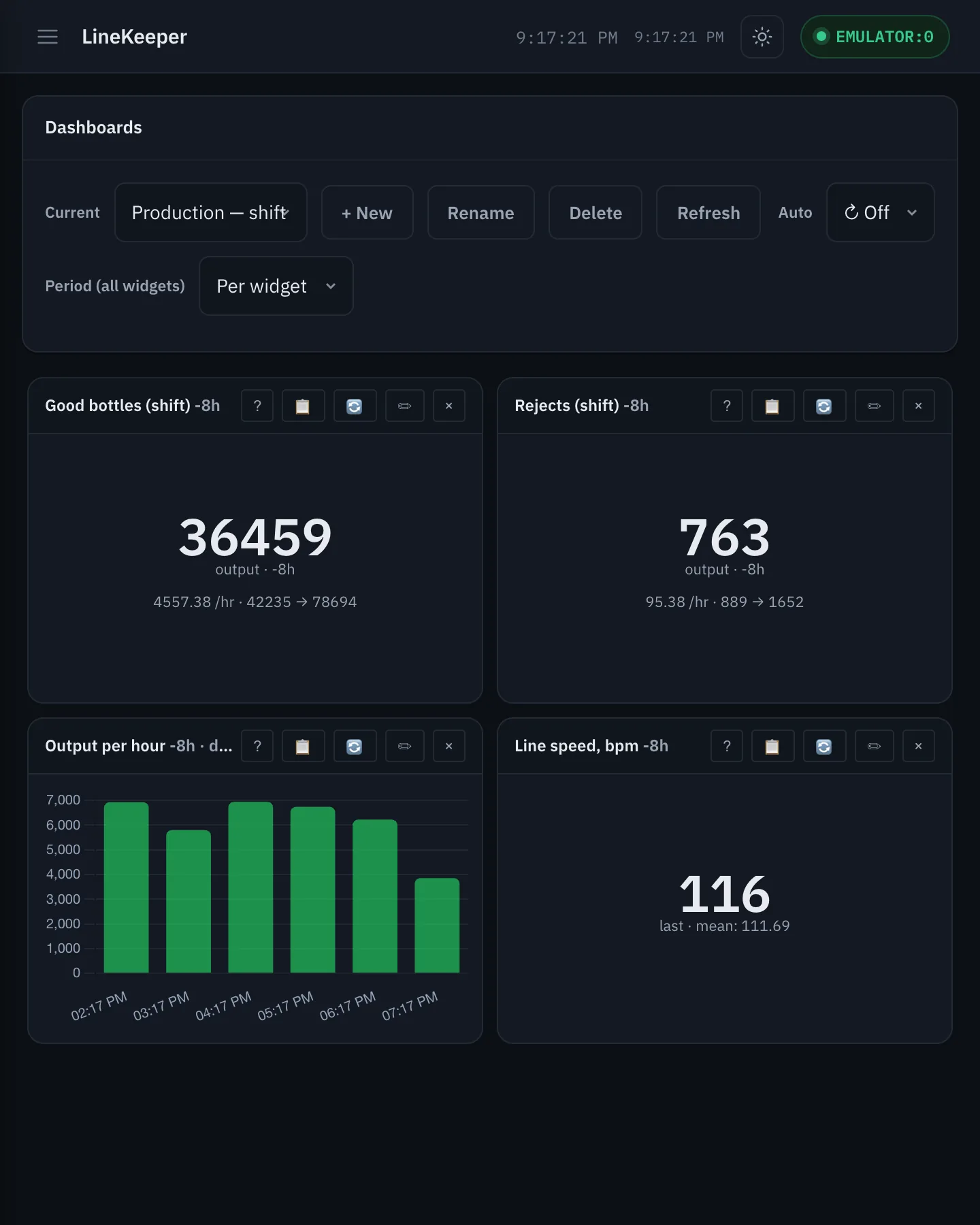The width and height of the screenshot is (980, 1225).
Task: Click the 05:17 PM chart bar
Action: (x=313, y=889)
